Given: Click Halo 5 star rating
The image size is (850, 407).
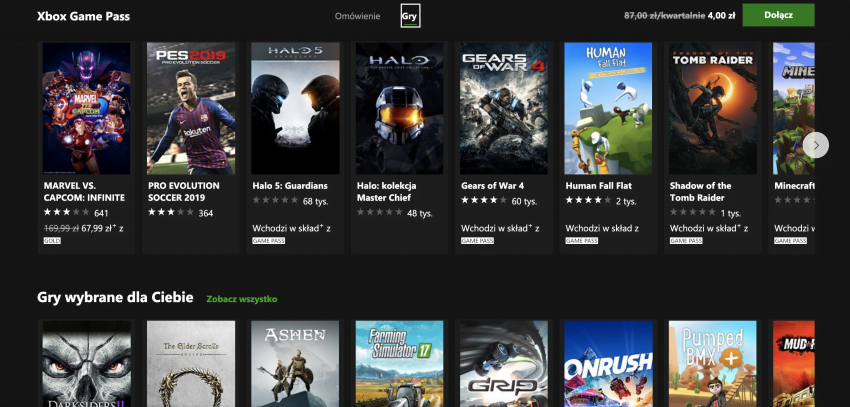Looking at the screenshot, I should [275, 201].
